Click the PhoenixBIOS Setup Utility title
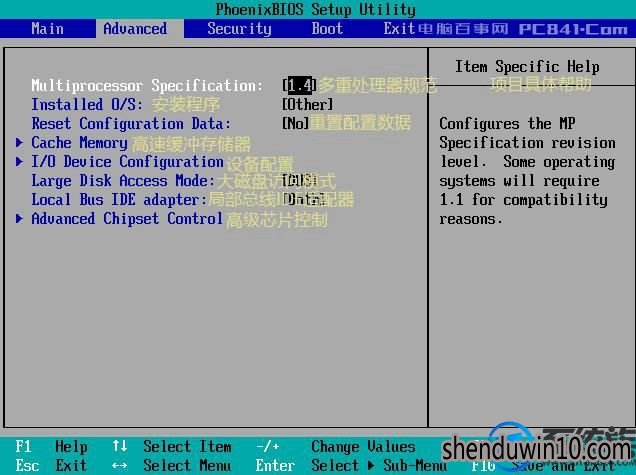The width and height of the screenshot is (636, 475). pyautogui.click(x=315, y=9)
